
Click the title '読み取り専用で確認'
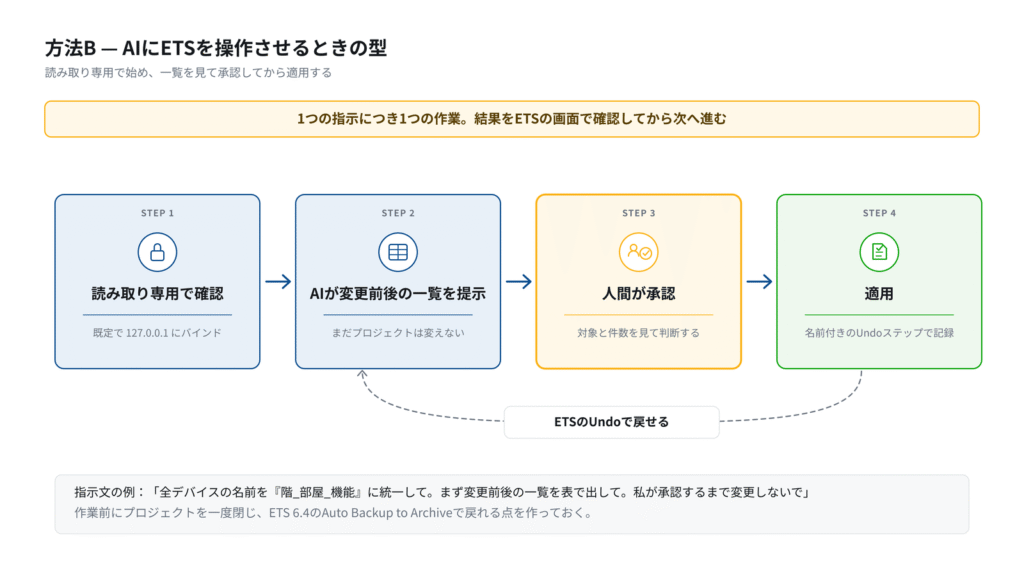[x=157, y=294]
